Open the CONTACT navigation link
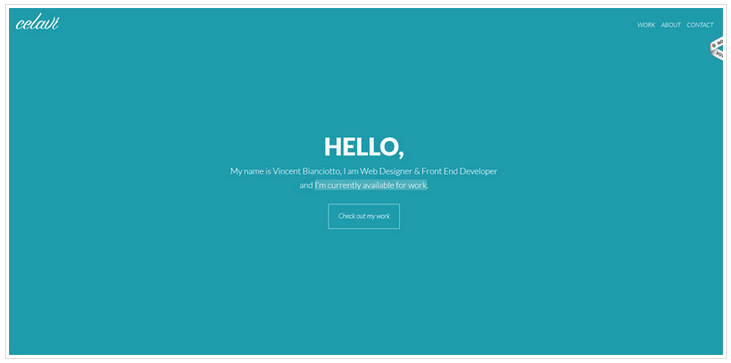Image resolution: width=731 pixels, height=363 pixels. 700,25
